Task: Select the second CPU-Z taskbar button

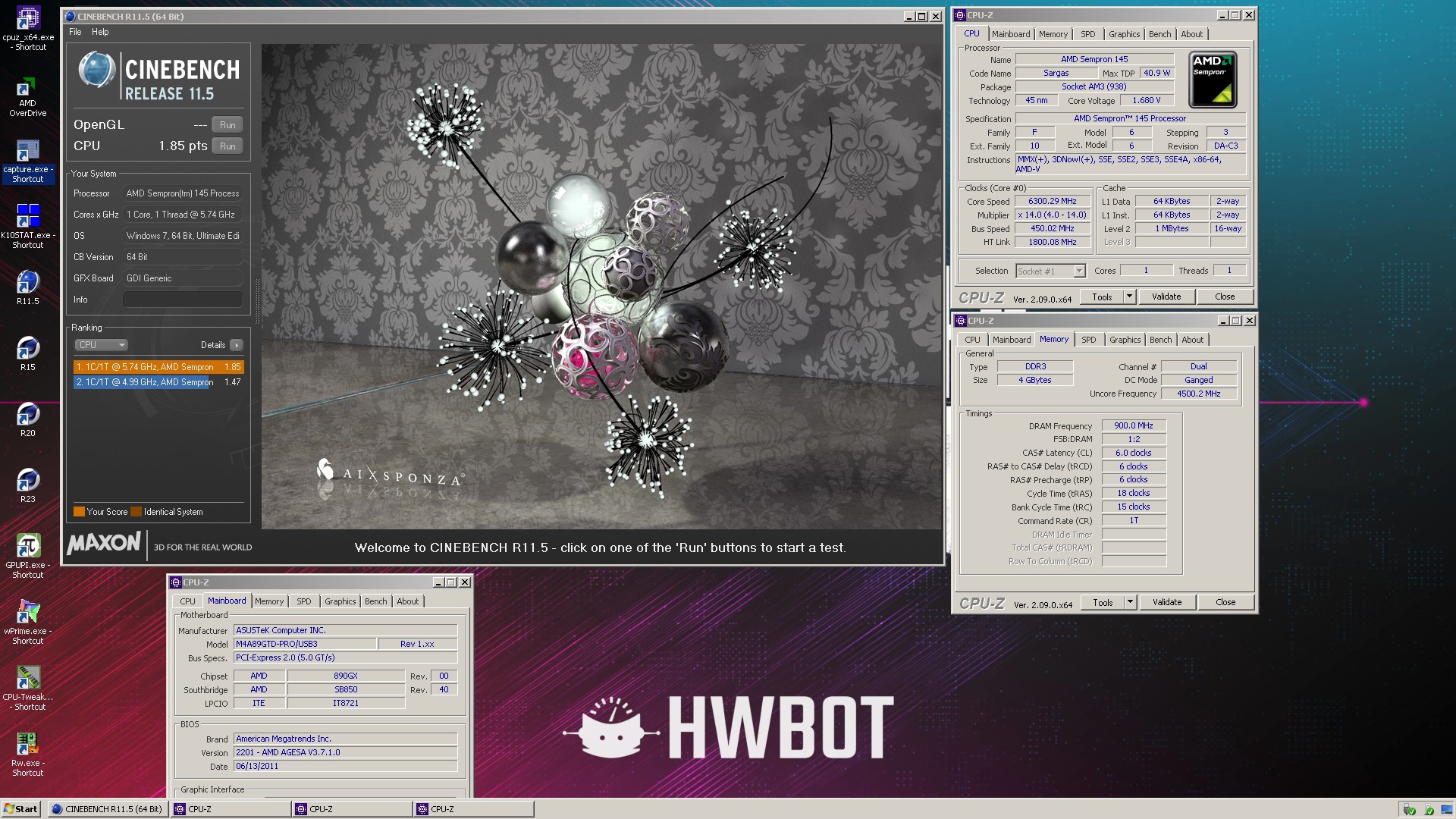Action: (353, 809)
